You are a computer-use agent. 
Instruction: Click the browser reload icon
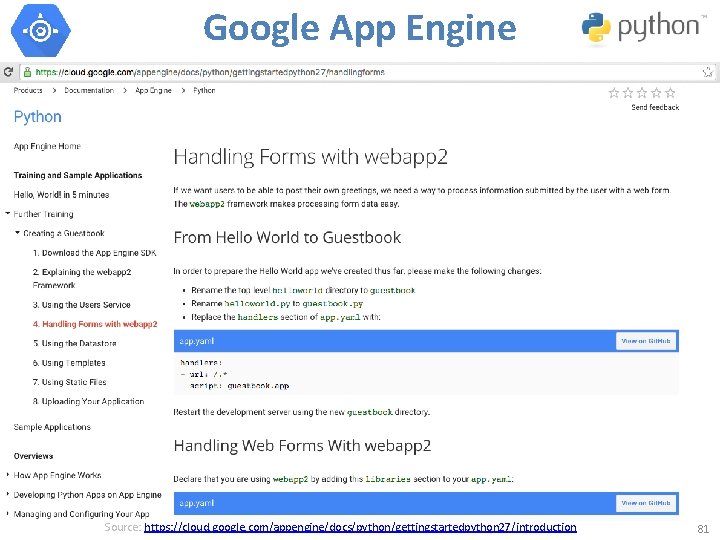[x=8, y=72]
